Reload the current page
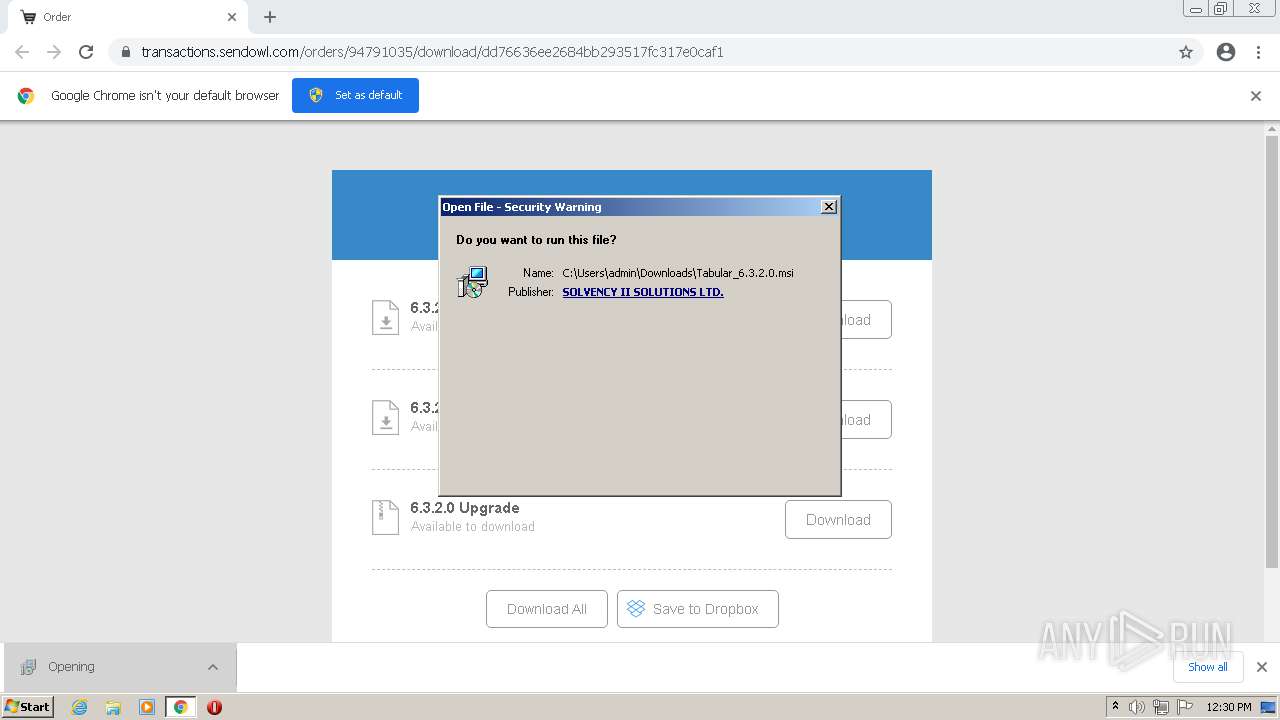Image resolution: width=1280 pixels, height=720 pixels. 86,52
